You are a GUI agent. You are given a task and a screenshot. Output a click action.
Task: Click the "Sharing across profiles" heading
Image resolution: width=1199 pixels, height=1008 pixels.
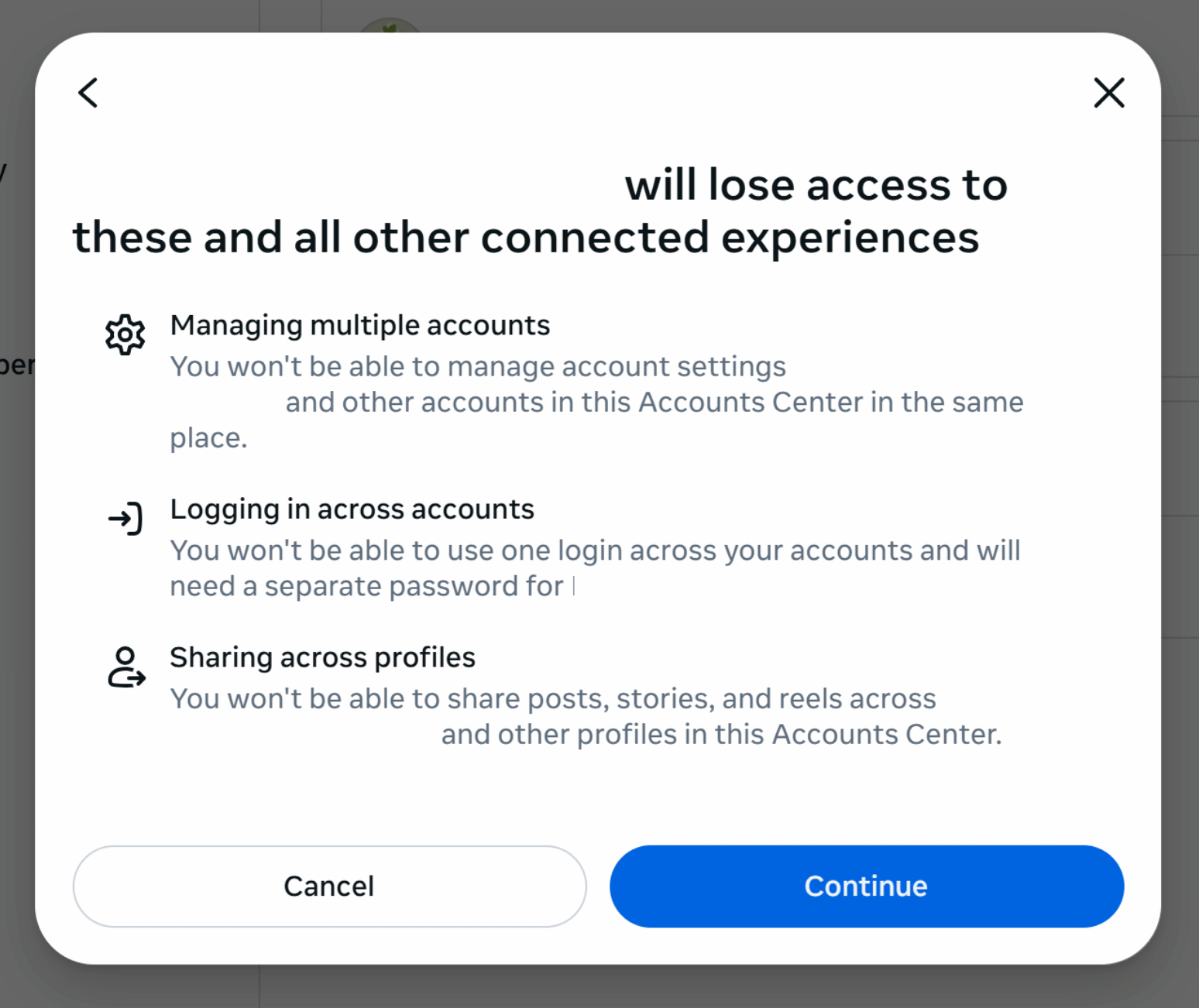pyautogui.click(x=322, y=657)
